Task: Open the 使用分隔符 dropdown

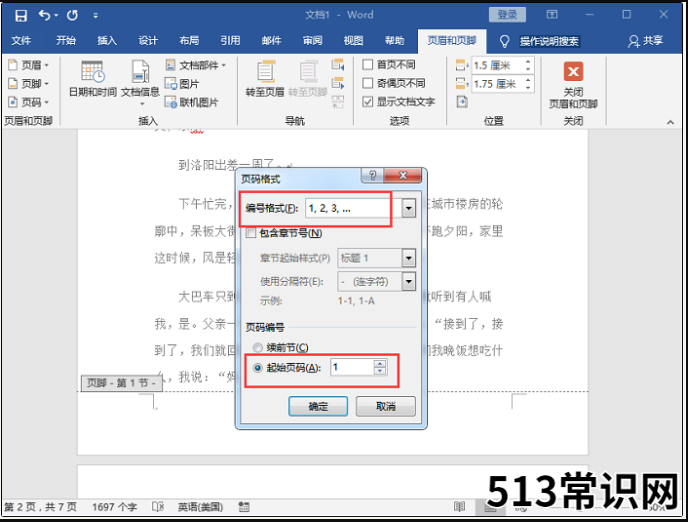Action: coord(408,282)
